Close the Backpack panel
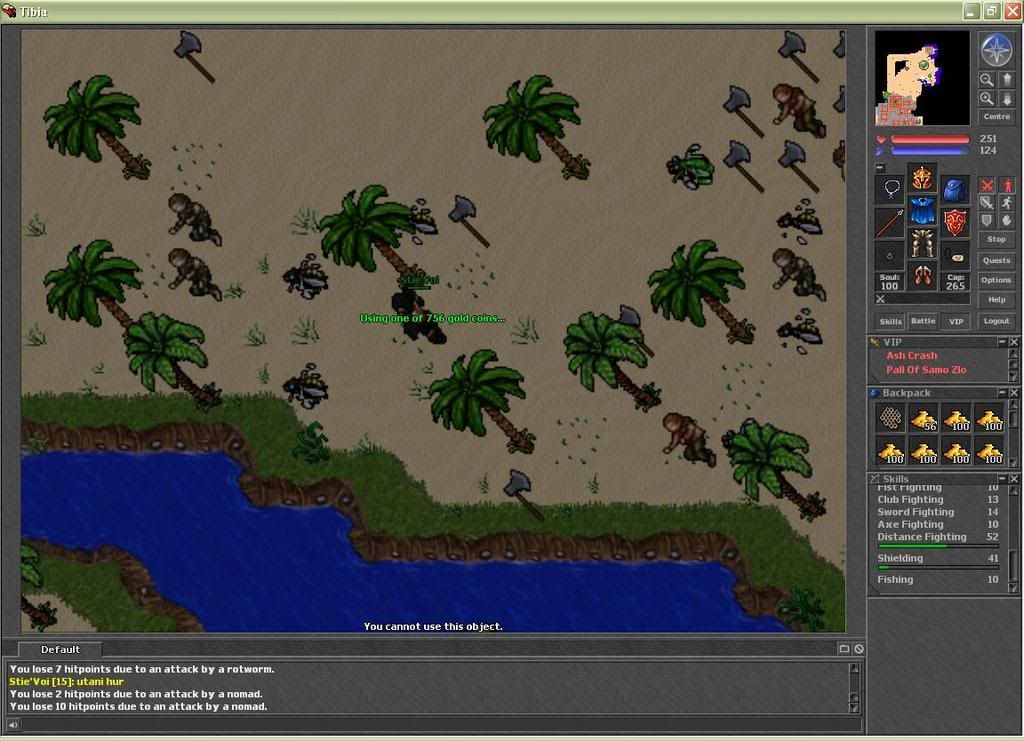Screen dimensions: 1024x741 click(x=1014, y=392)
